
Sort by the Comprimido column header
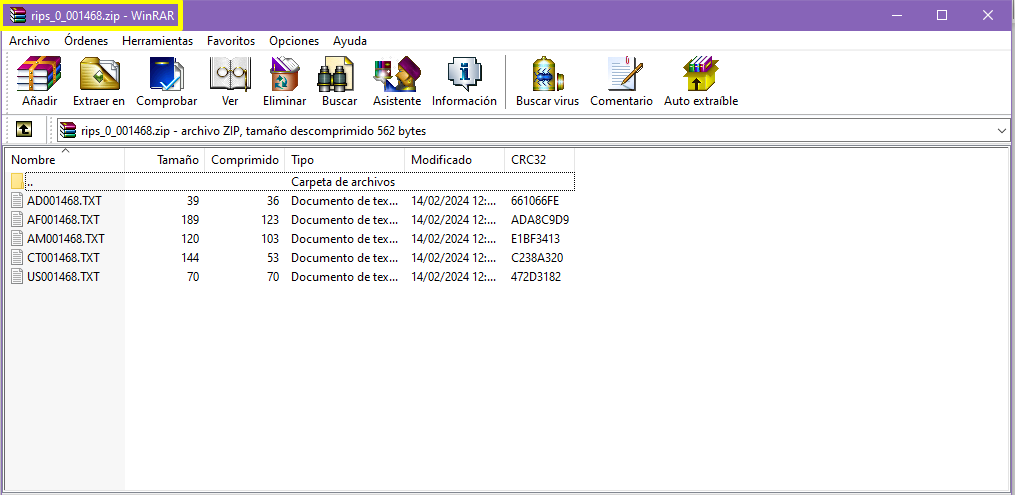(245, 160)
